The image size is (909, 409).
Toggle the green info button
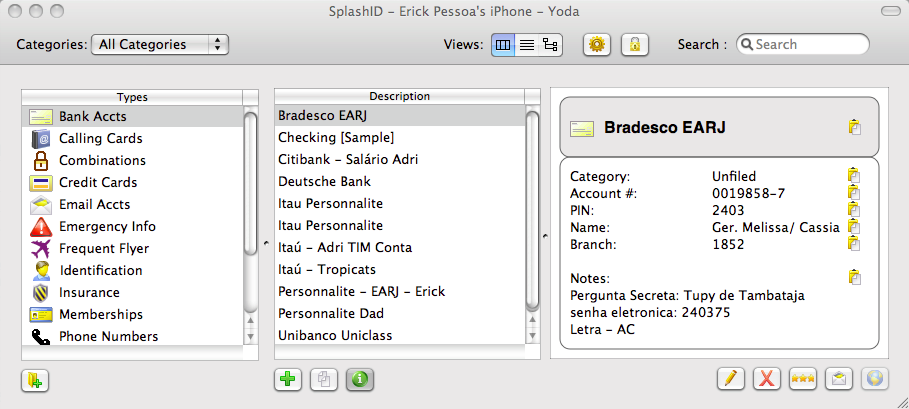(x=360, y=379)
